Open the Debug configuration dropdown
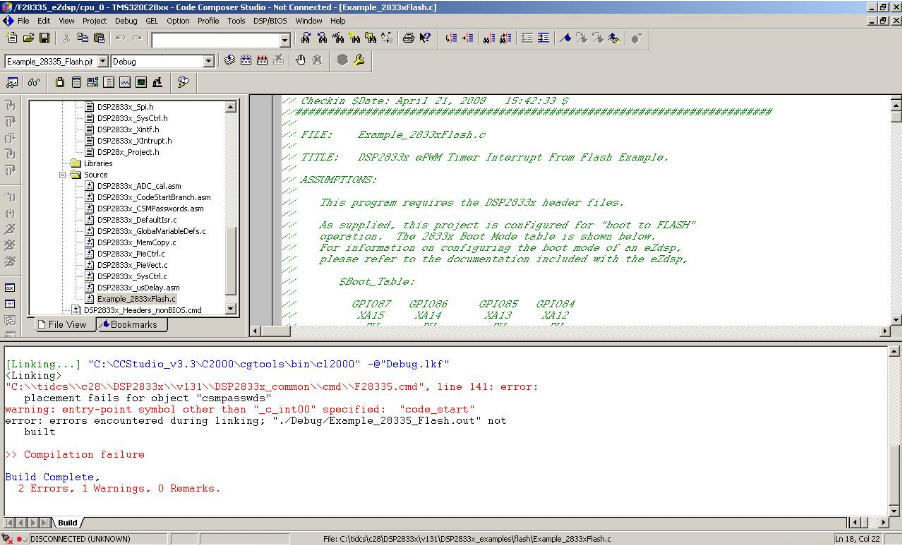 (208, 61)
